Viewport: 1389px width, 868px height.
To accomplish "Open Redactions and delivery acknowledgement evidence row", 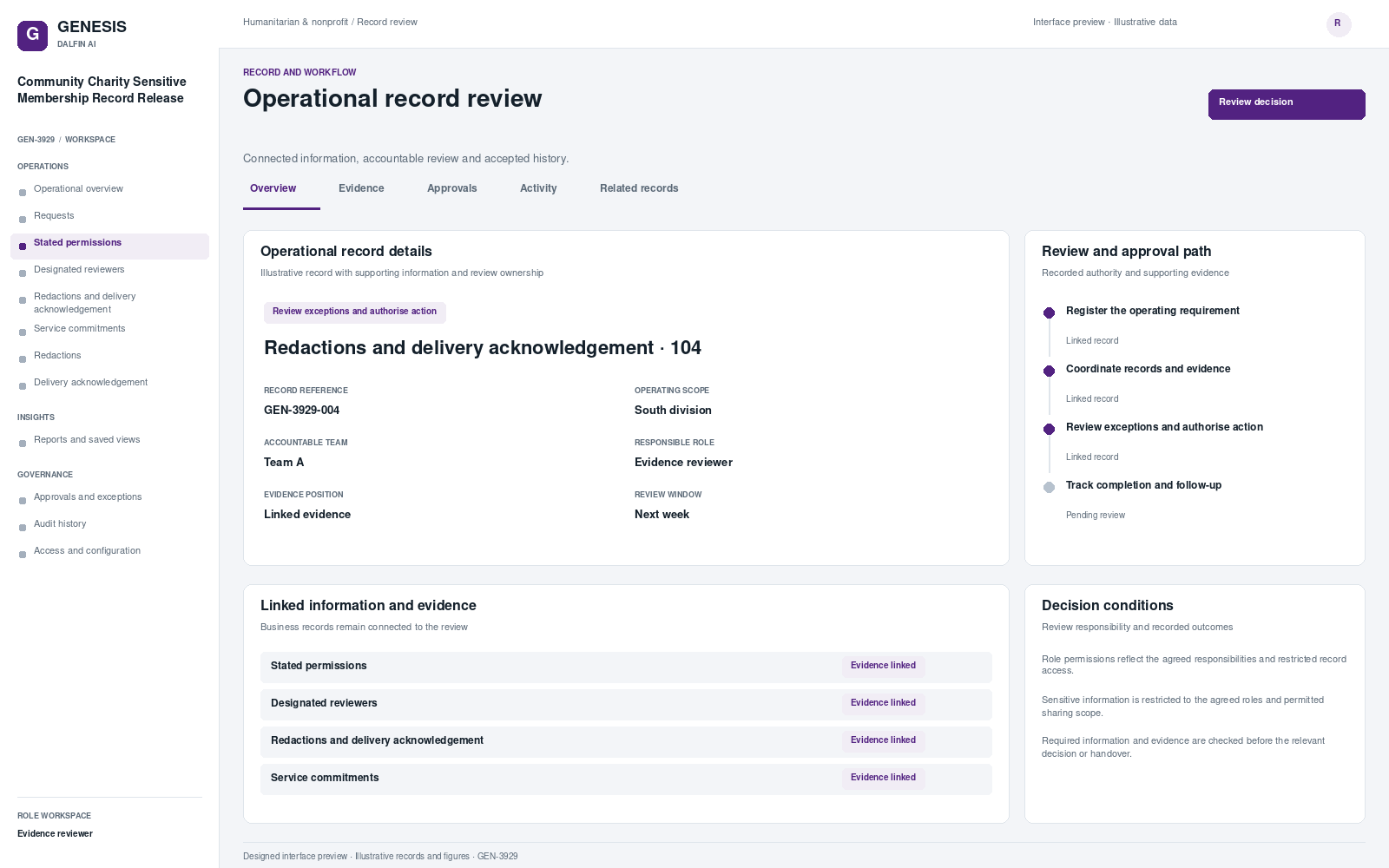I will click(x=626, y=741).
